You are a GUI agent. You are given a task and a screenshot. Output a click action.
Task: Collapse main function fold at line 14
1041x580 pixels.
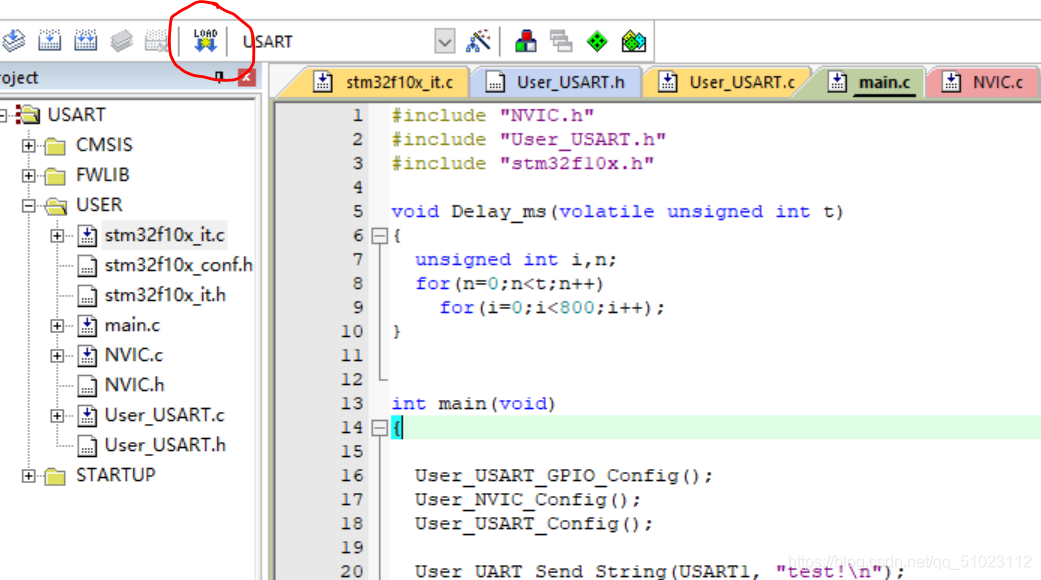click(x=379, y=428)
